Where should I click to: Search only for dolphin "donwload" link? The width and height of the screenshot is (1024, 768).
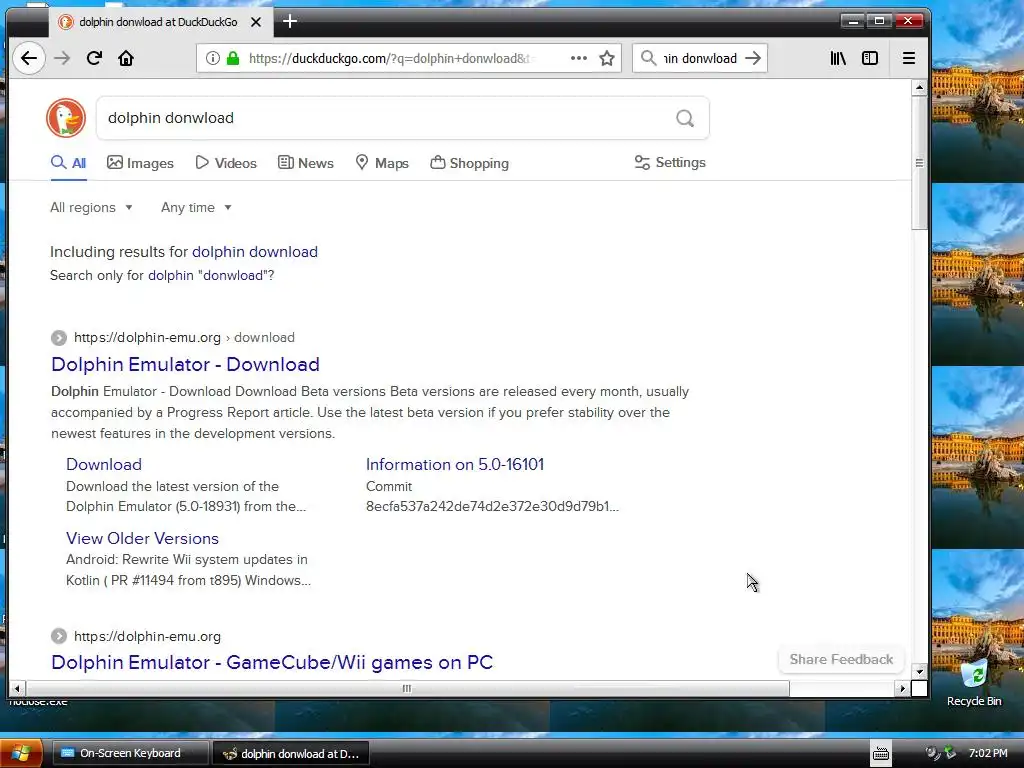coord(211,276)
